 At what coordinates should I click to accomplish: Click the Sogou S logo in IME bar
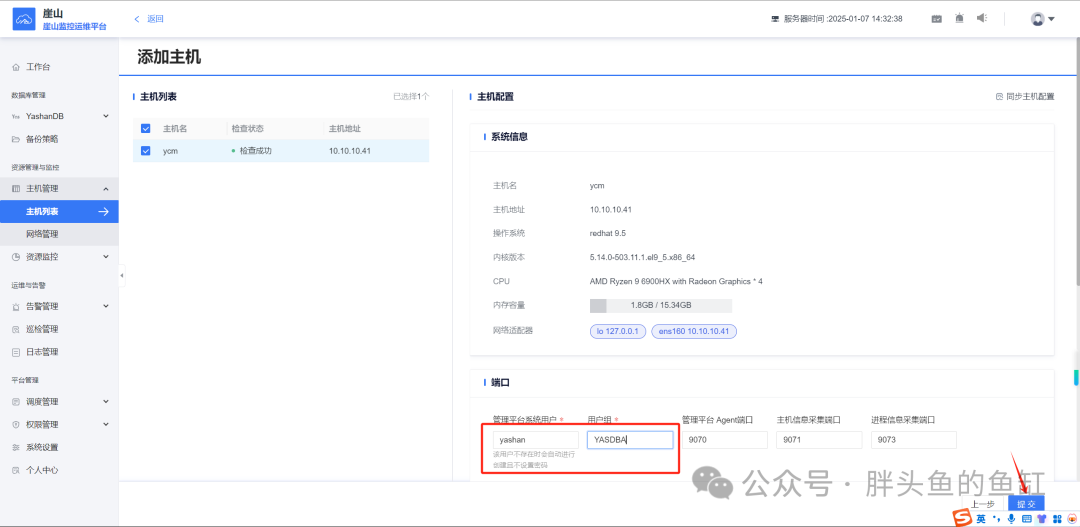coord(962,517)
